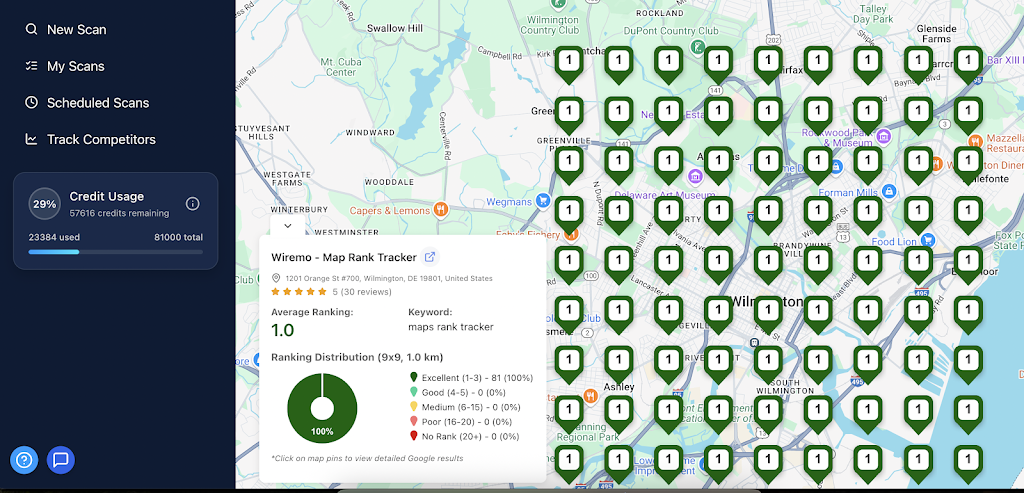Click the DuPont Country Club golf icon
Screen dimensions: 1024x493
(698, 47)
